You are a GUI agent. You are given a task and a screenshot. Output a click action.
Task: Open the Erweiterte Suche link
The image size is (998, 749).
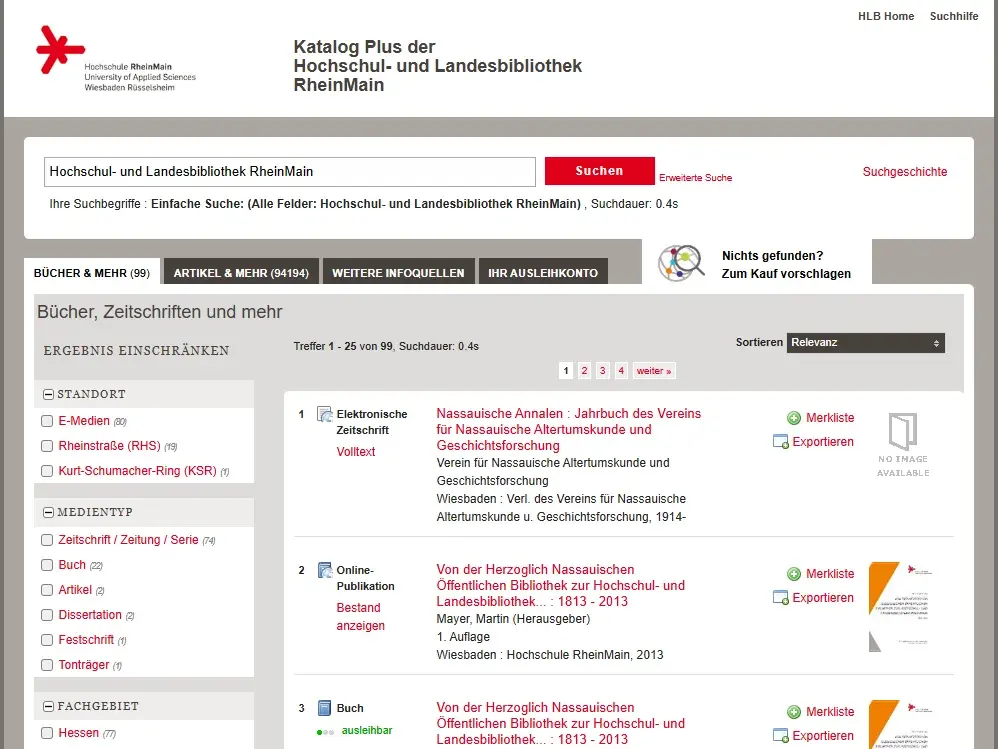coord(696,177)
